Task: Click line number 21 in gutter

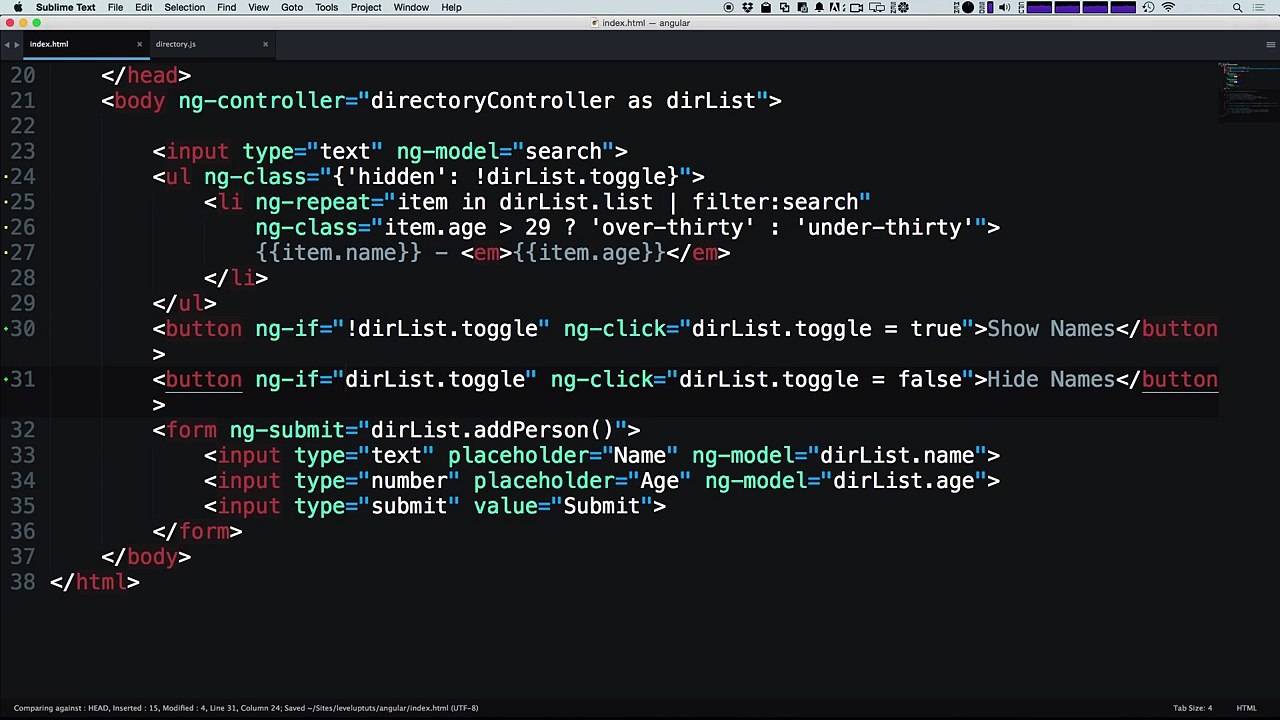Action: (23, 101)
